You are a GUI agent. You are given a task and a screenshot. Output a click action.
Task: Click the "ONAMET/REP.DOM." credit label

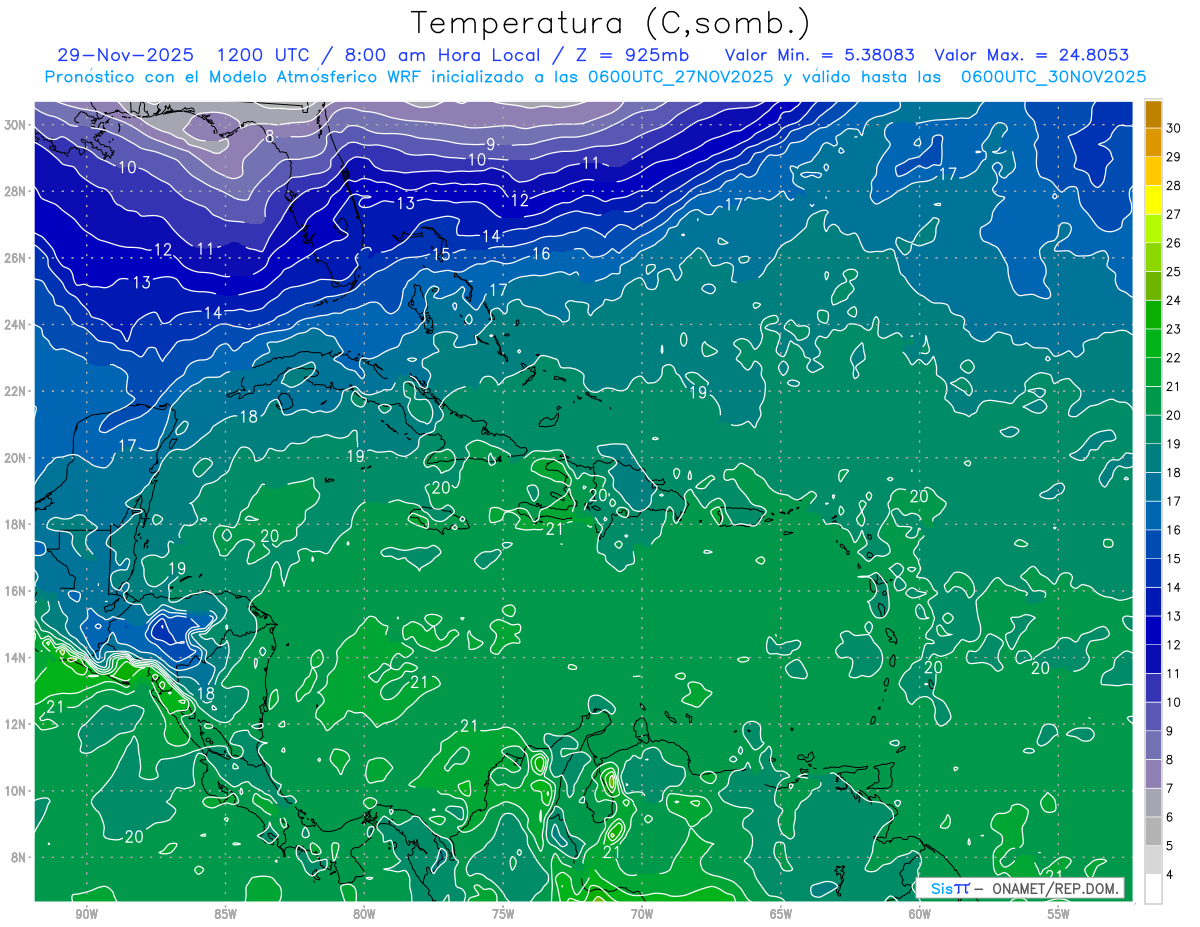(1054, 888)
